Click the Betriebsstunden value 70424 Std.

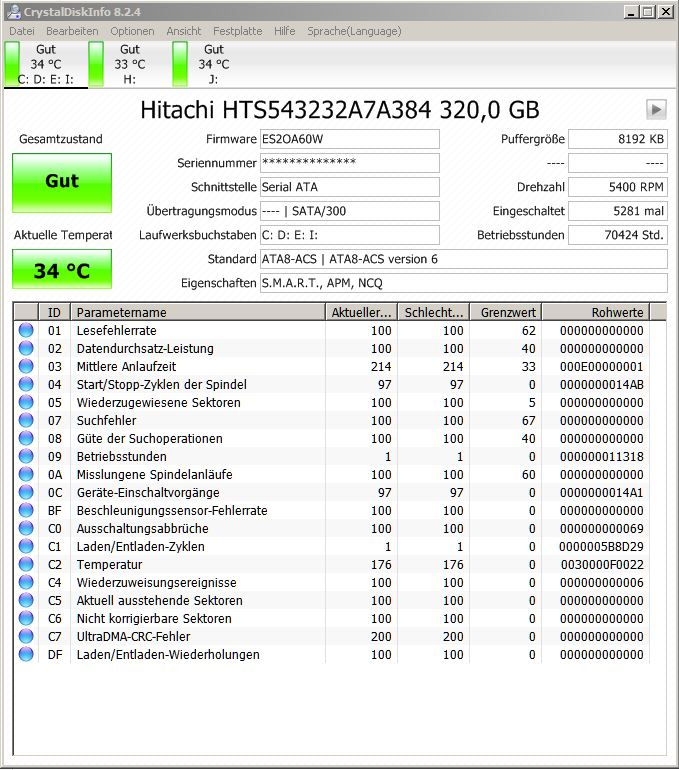[x=618, y=235]
